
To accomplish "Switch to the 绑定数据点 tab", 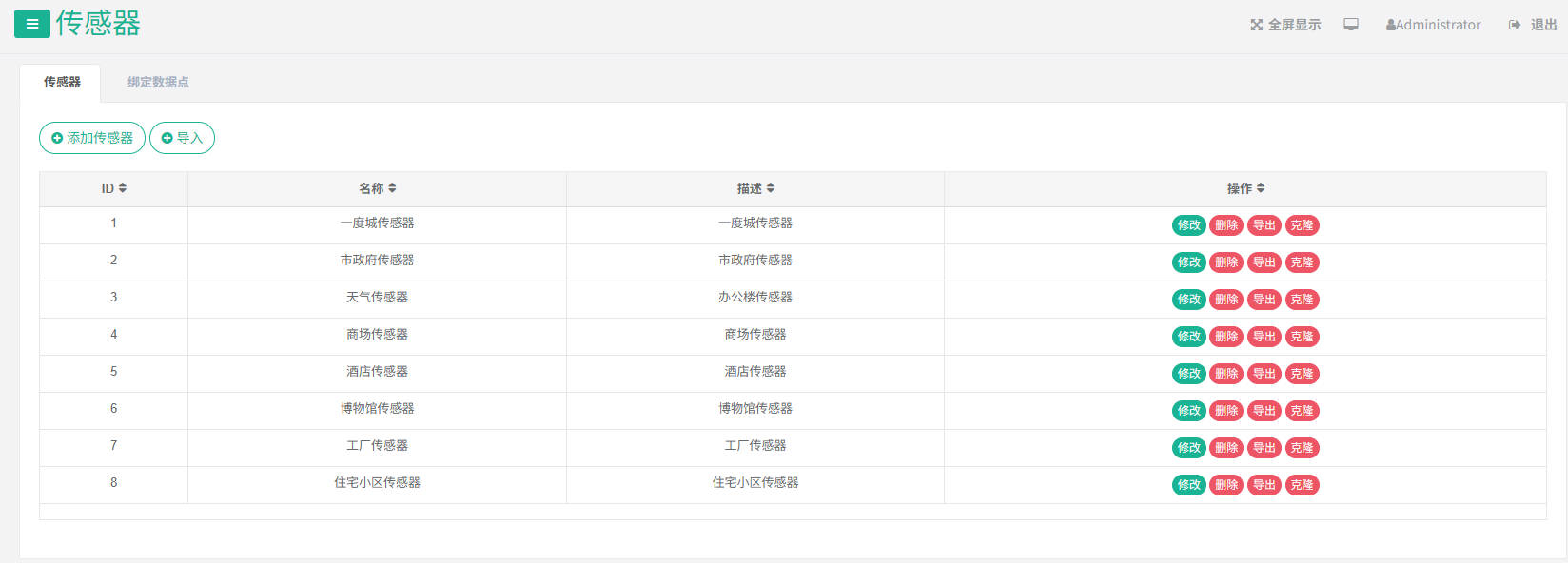I will (x=158, y=83).
